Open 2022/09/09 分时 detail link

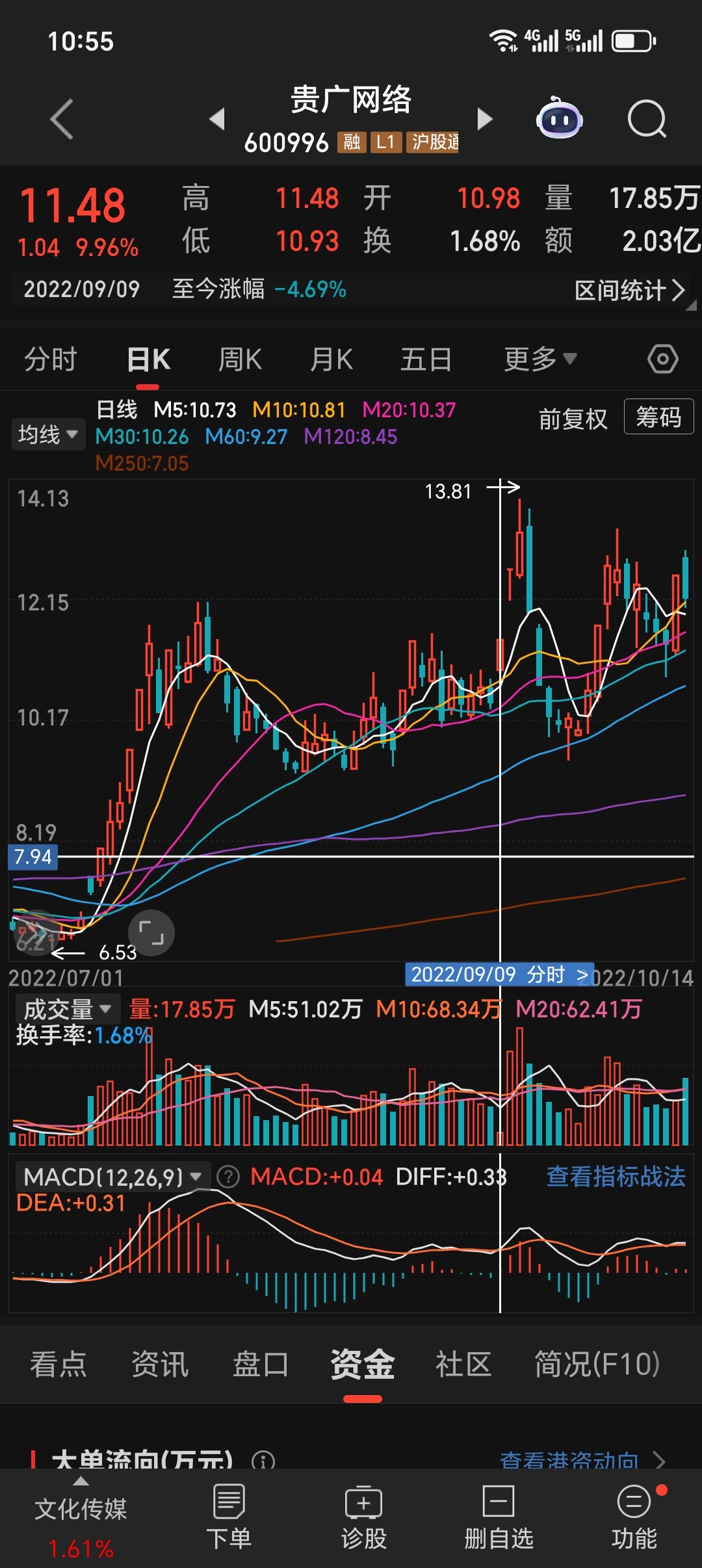tap(499, 974)
